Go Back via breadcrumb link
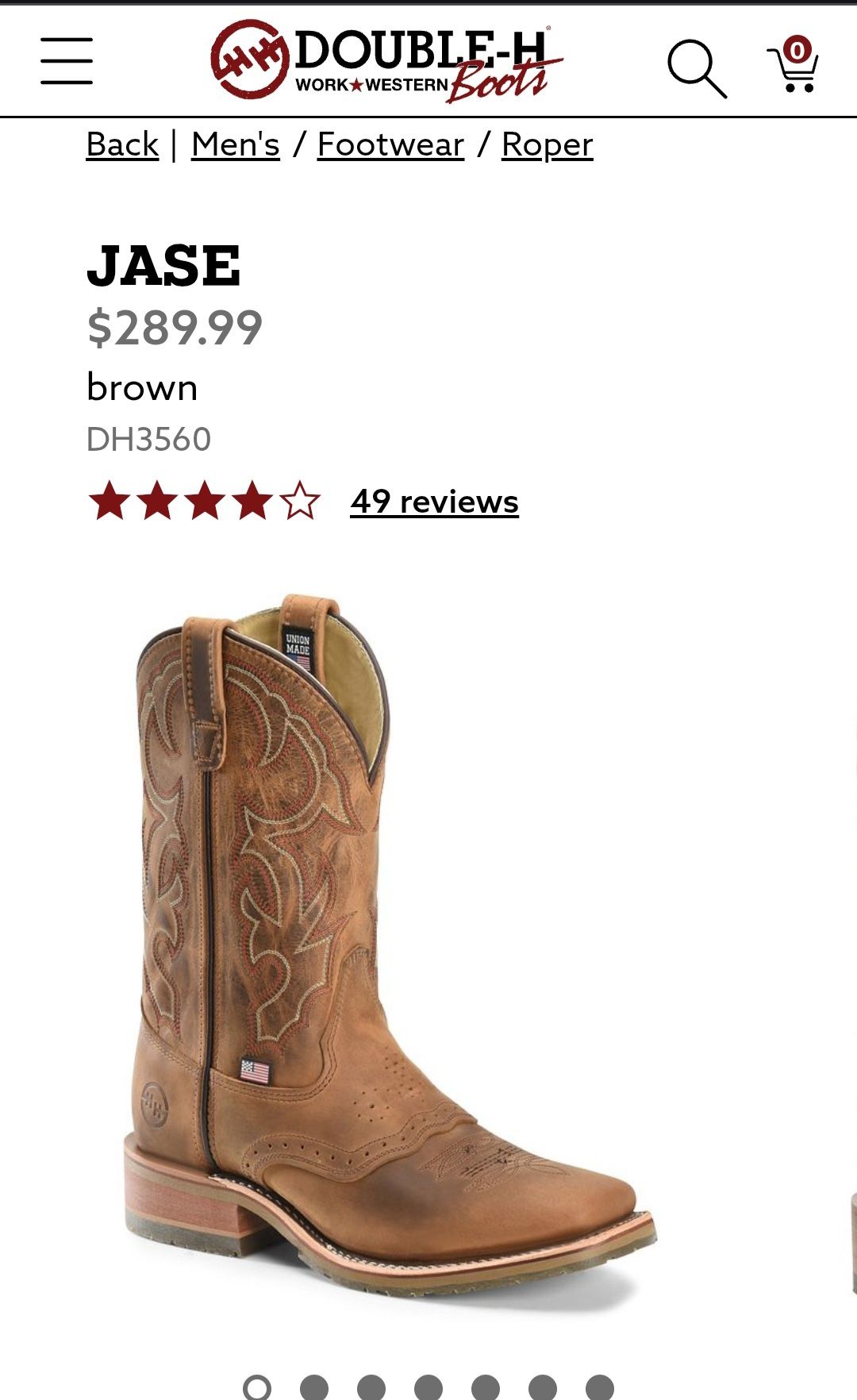This screenshot has height=1400, width=857. (122, 144)
